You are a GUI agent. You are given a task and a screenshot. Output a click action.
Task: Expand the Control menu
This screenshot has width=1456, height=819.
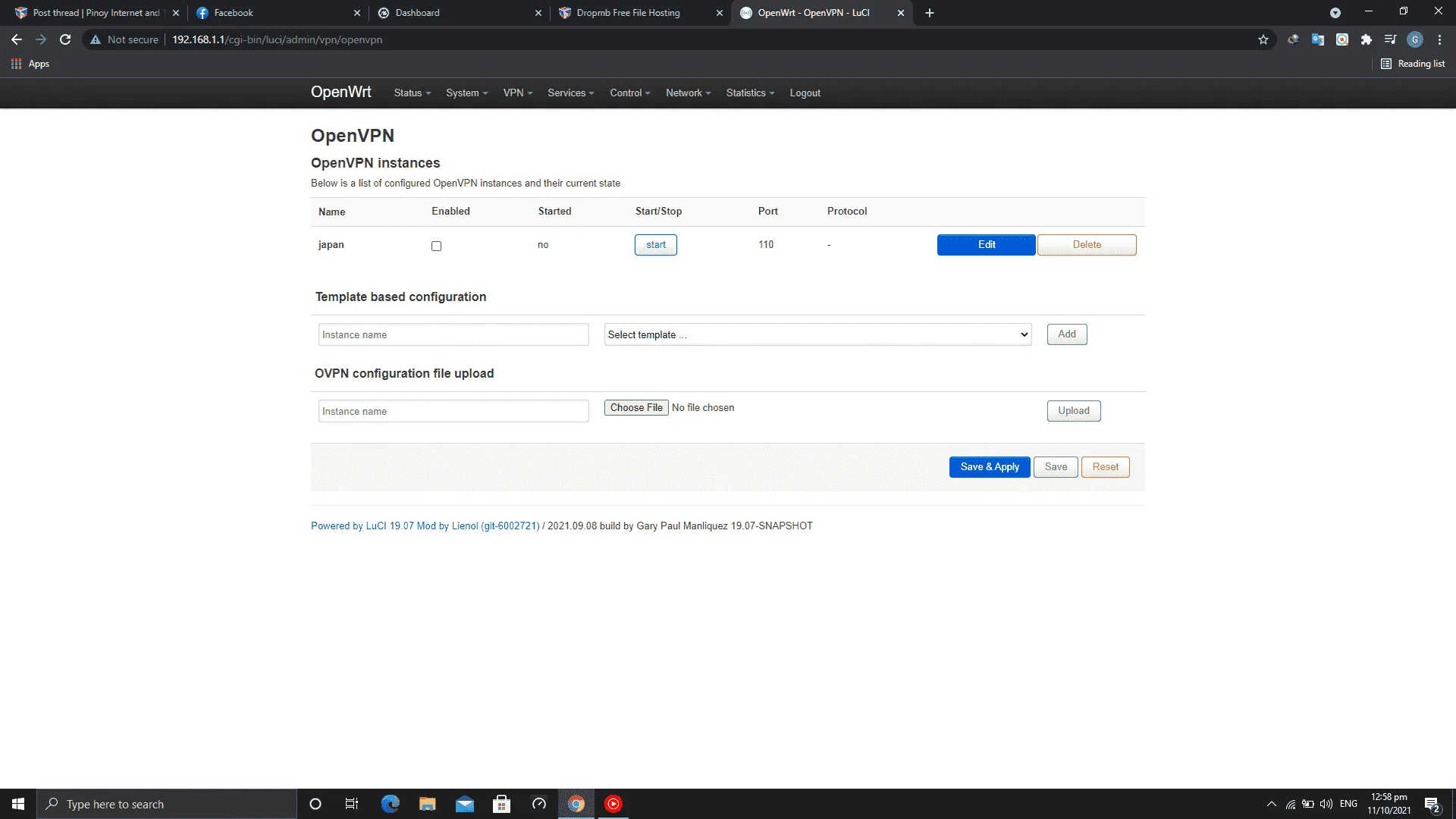point(630,93)
